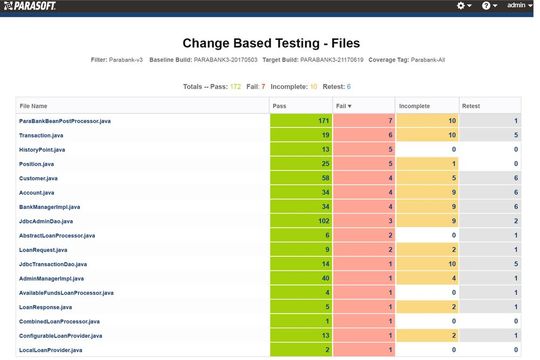Image resolution: width=540 pixels, height=360 pixels.
Task: Open AbstractLoanProcessor.java file link
Action: click(57, 236)
